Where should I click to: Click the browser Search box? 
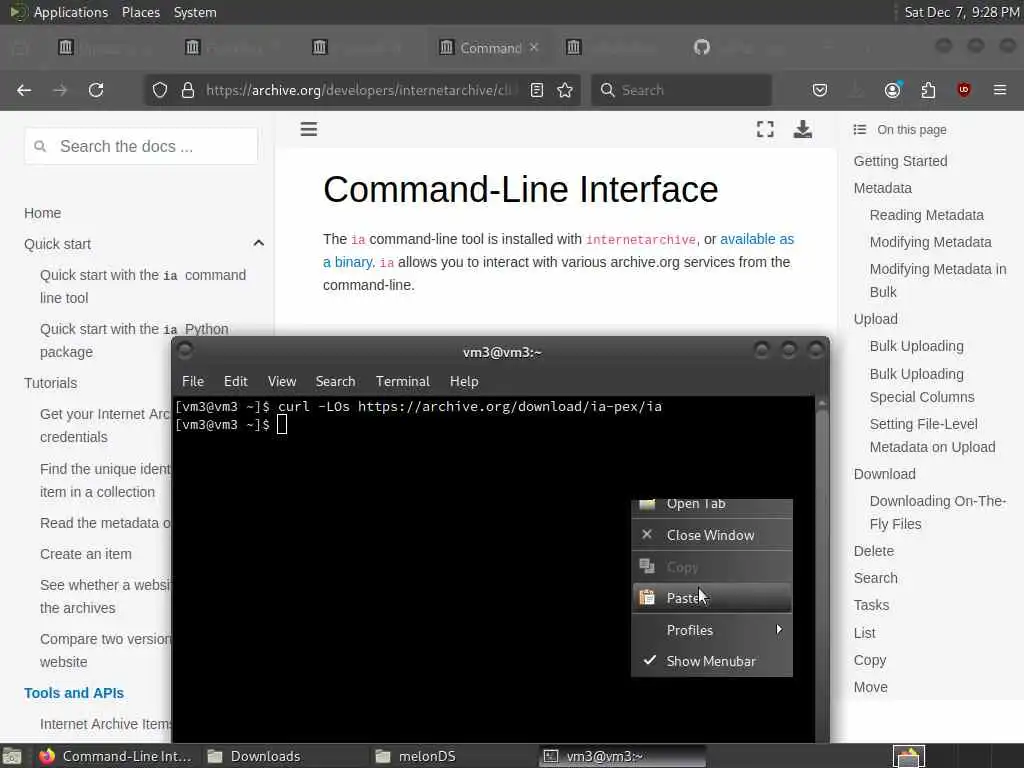click(682, 90)
